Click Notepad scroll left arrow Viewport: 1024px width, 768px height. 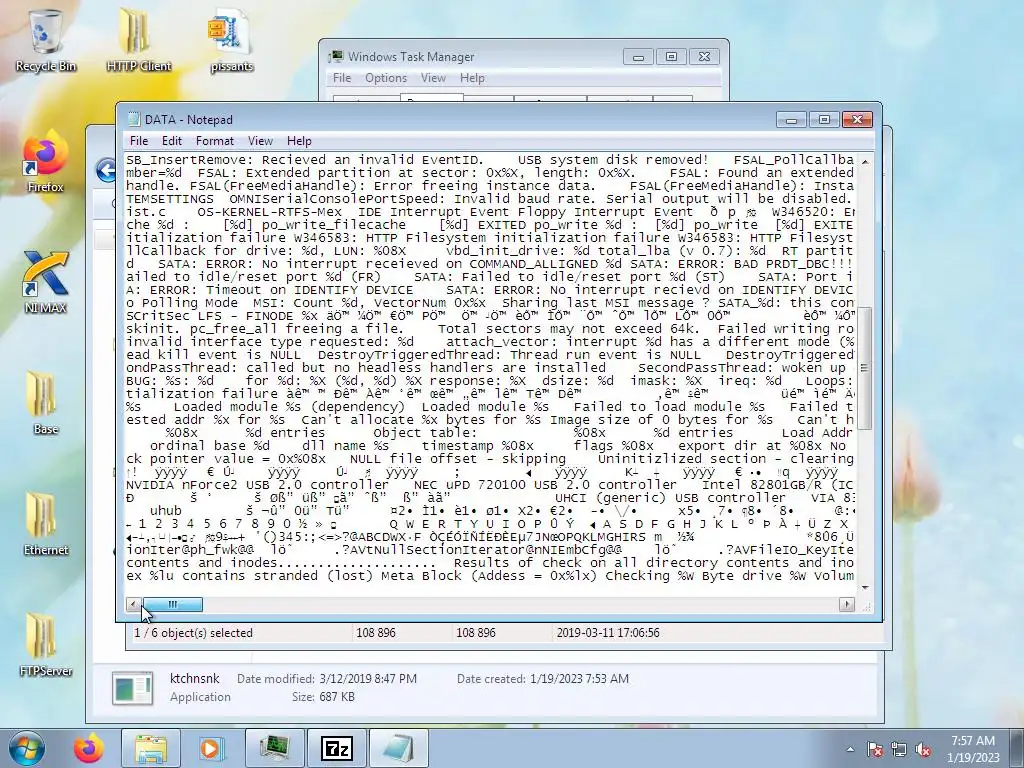pyautogui.click(x=133, y=604)
